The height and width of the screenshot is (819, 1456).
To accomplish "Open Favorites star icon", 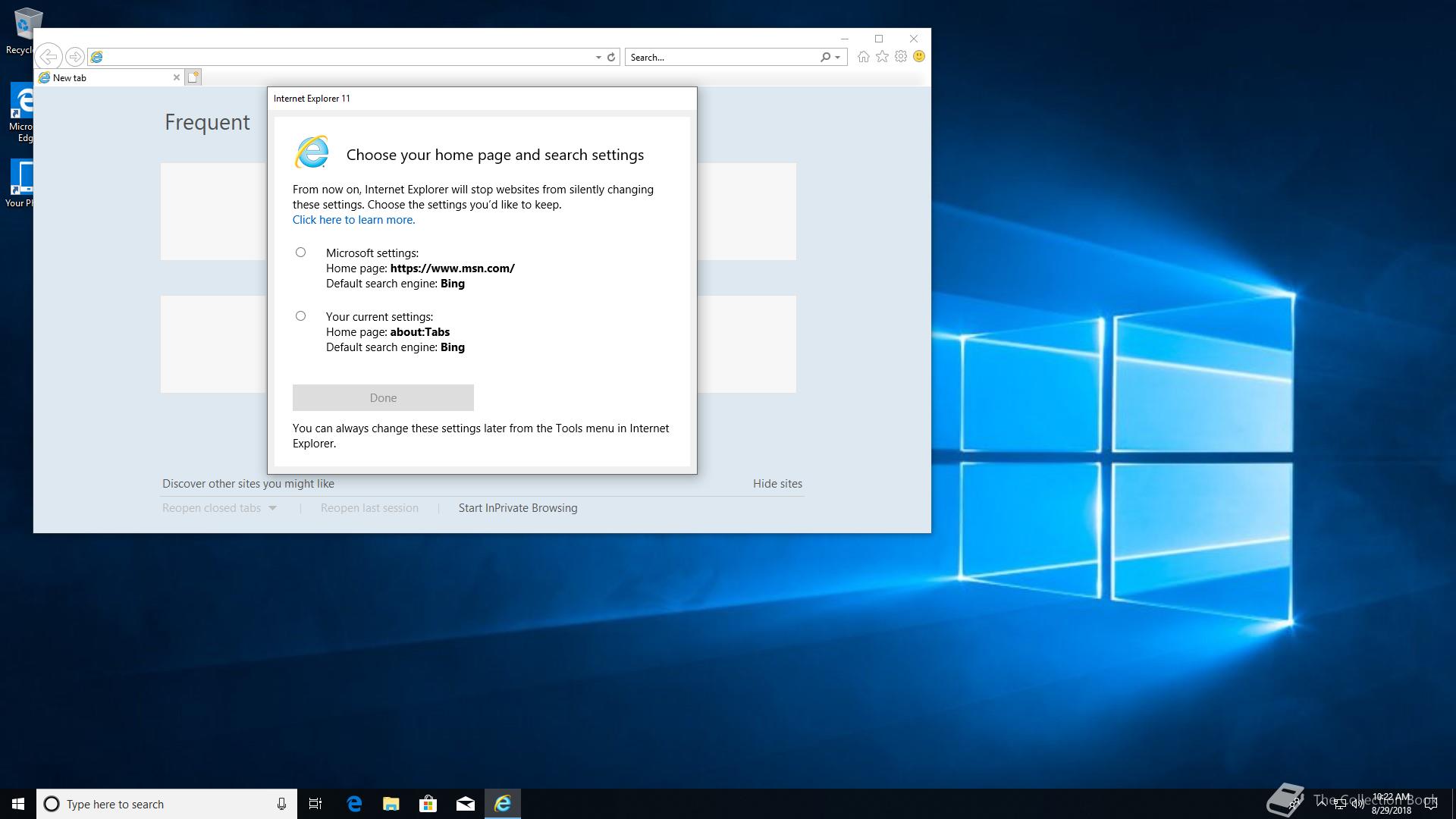I will (x=882, y=57).
